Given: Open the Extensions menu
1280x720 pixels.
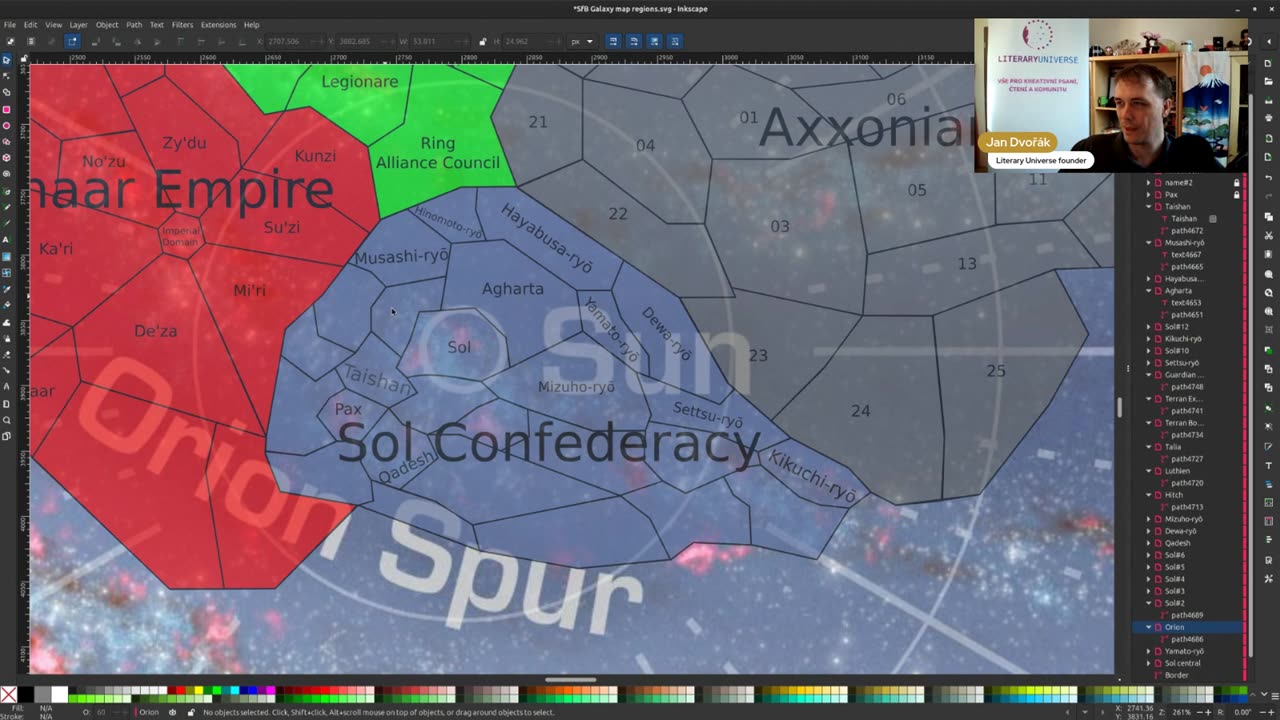Looking at the screenshot, I should pos(218,25).
